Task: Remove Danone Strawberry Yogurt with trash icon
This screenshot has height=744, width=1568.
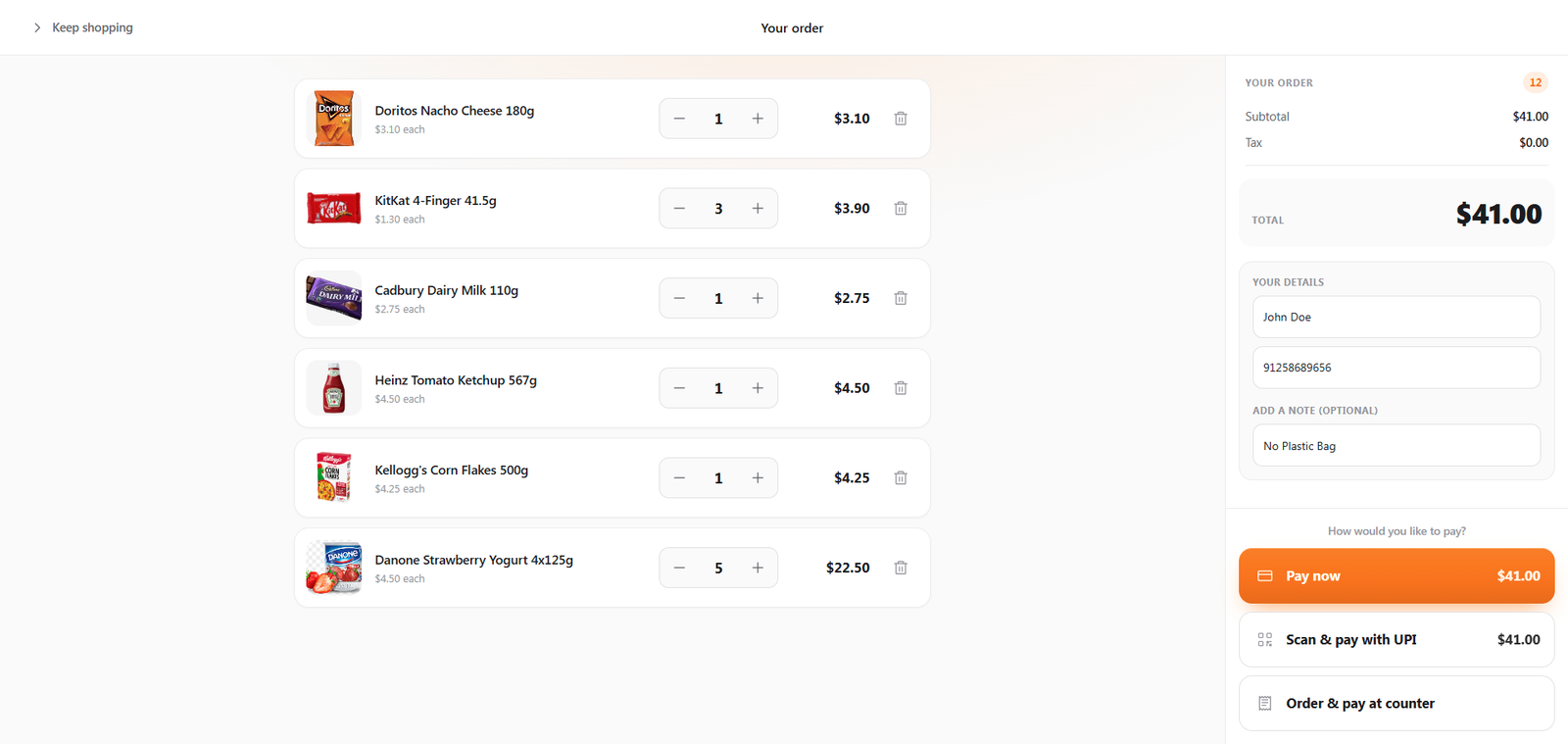Action: click(901, 568)
